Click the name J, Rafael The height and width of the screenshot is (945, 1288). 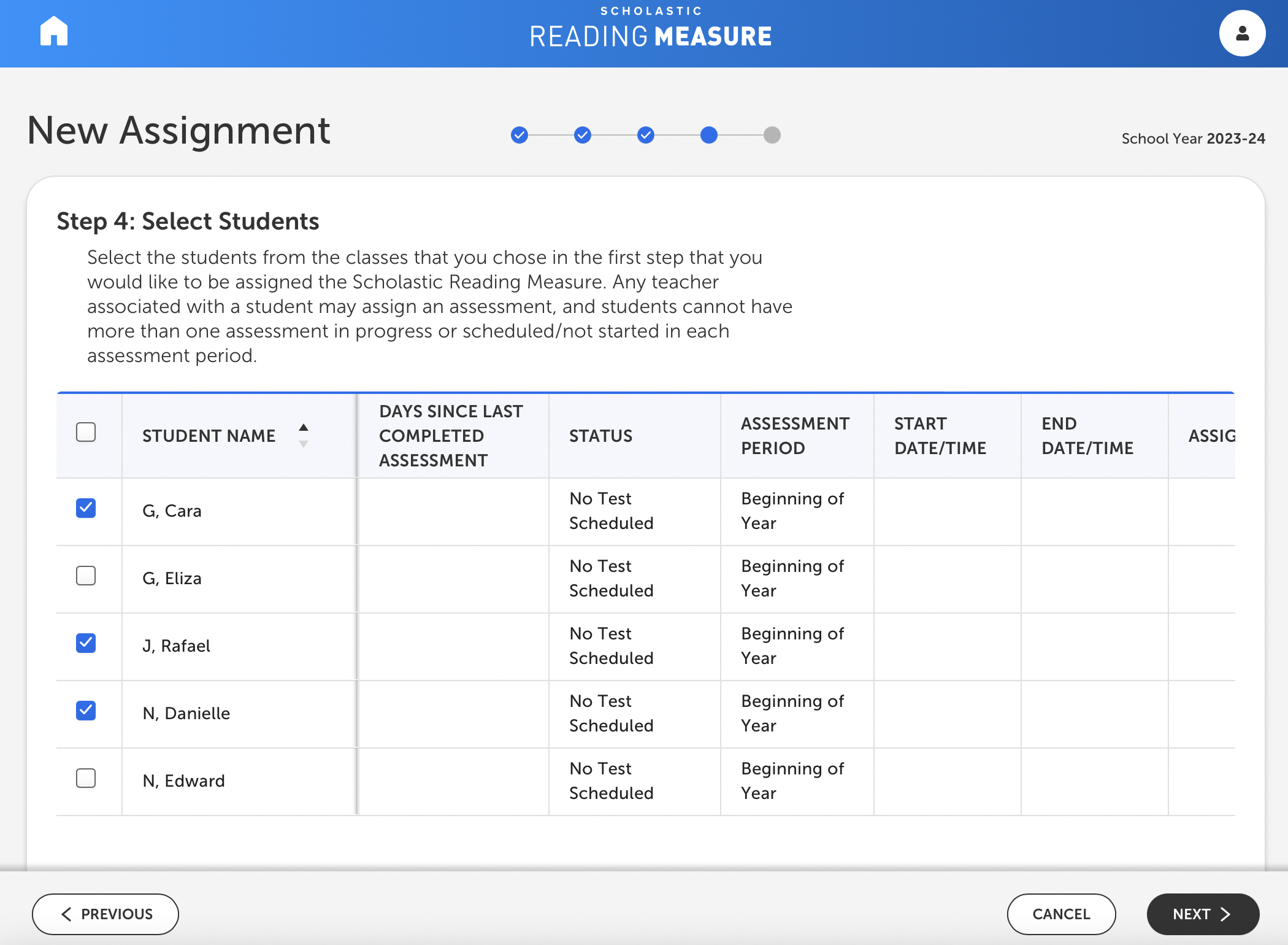tap(176, 646)
